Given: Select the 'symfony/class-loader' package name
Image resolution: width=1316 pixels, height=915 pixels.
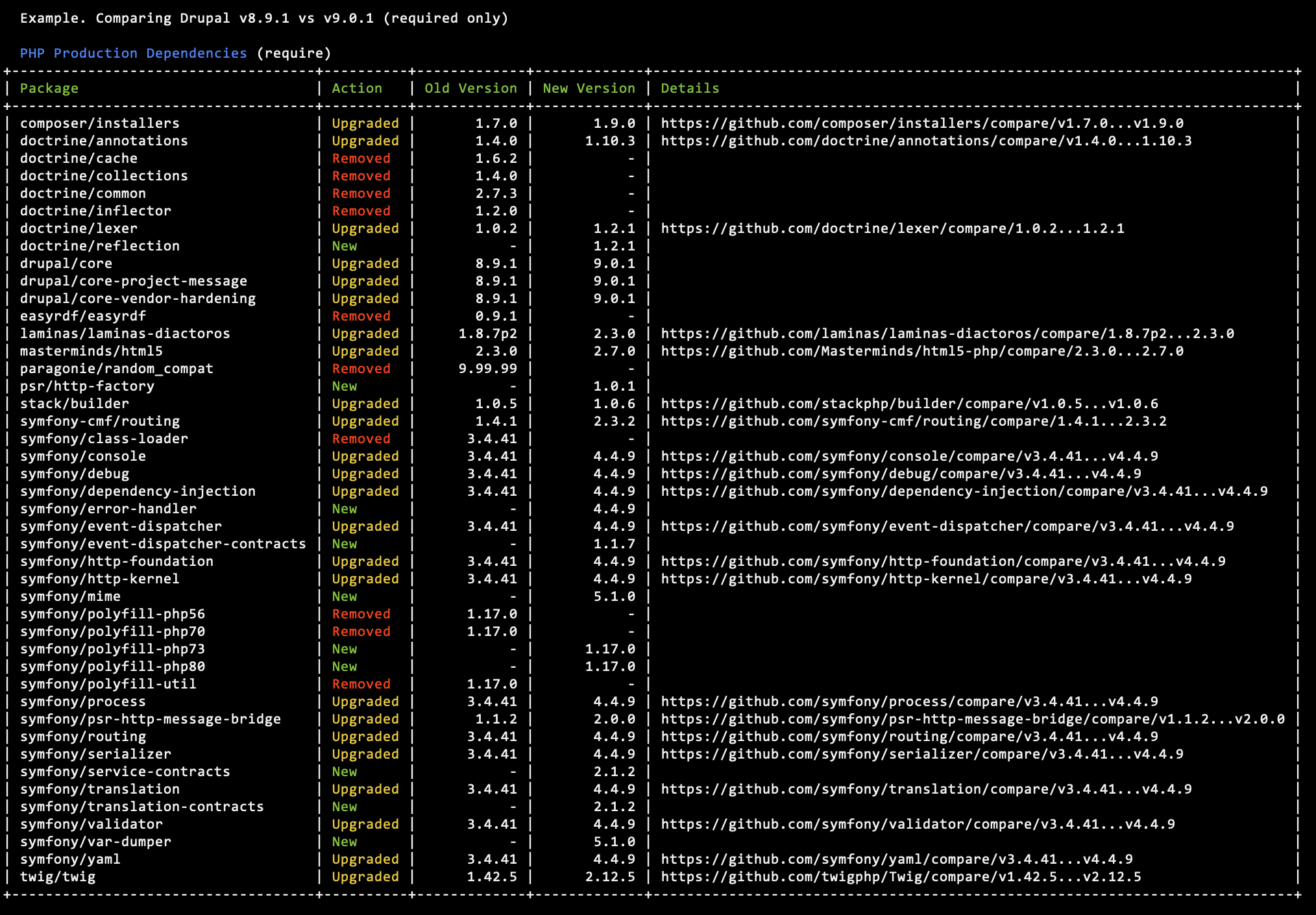Looking at the screenshot, I should click(104, 439).
